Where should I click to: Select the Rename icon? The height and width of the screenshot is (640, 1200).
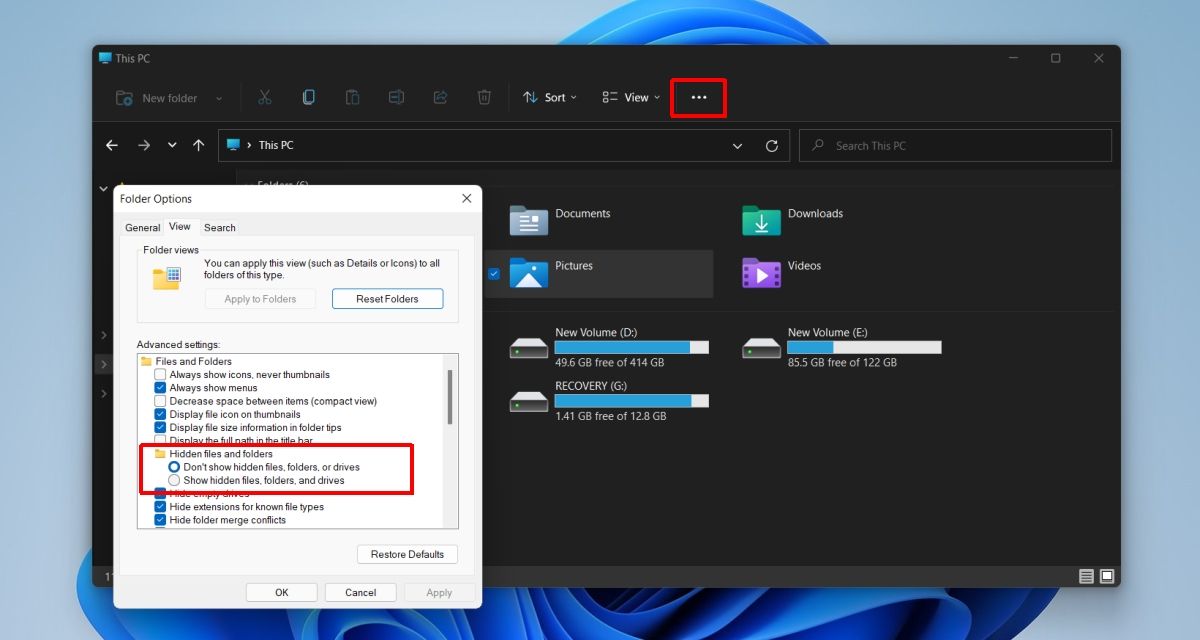(x=396, y=96)
